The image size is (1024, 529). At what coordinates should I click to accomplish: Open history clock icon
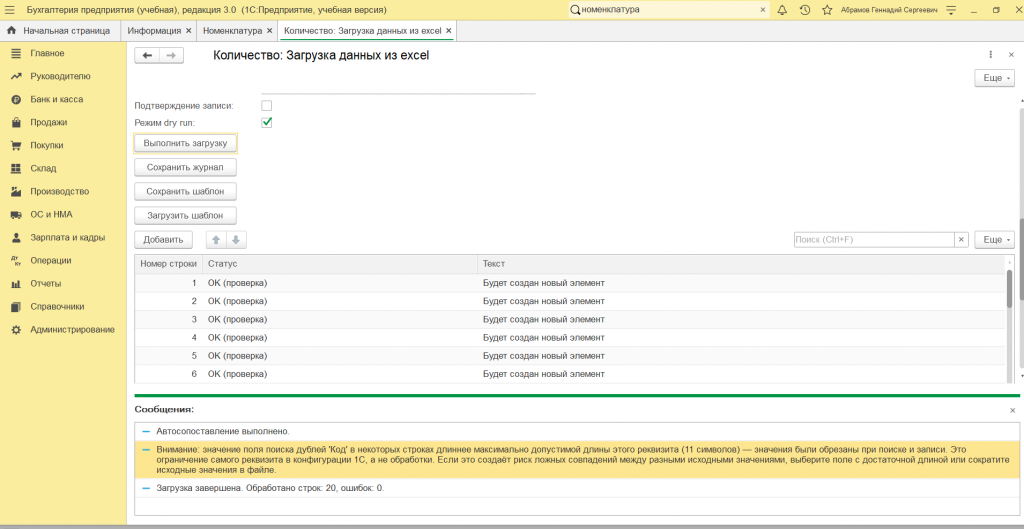[x=805, y=10]
